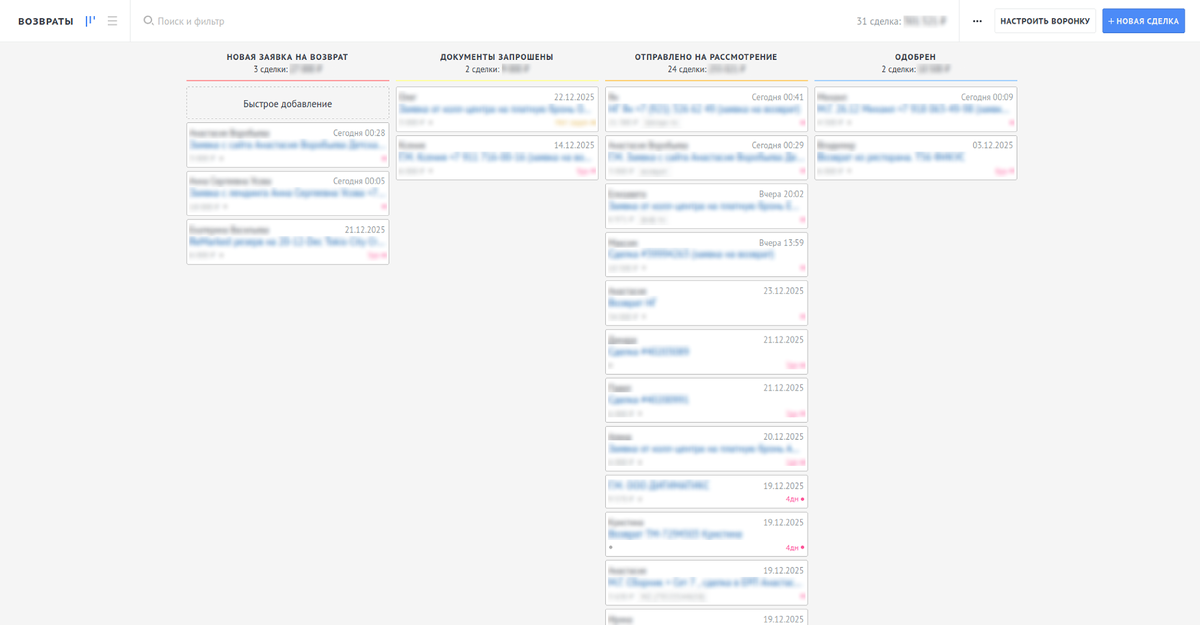Click the '24 сделки' count text
This screenshot has width=1200, height=625.
pyautogui.click(x=689, y=69)
